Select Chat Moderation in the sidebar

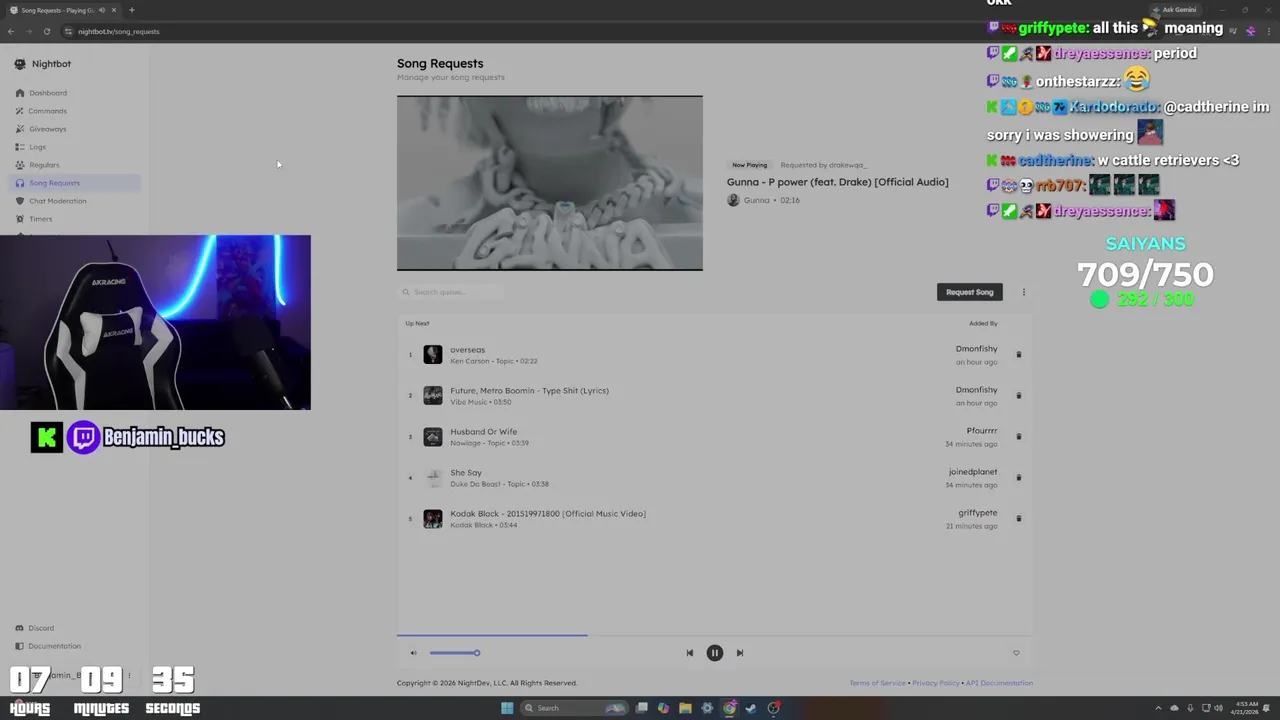(57, 201)
